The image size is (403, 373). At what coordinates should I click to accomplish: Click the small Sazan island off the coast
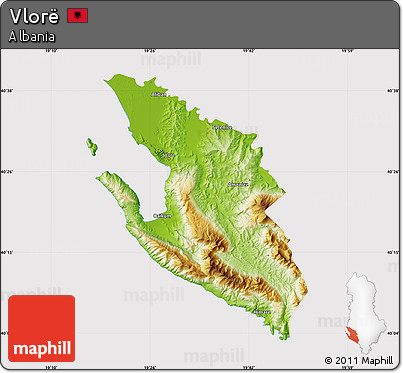click(x=92, y=147)
